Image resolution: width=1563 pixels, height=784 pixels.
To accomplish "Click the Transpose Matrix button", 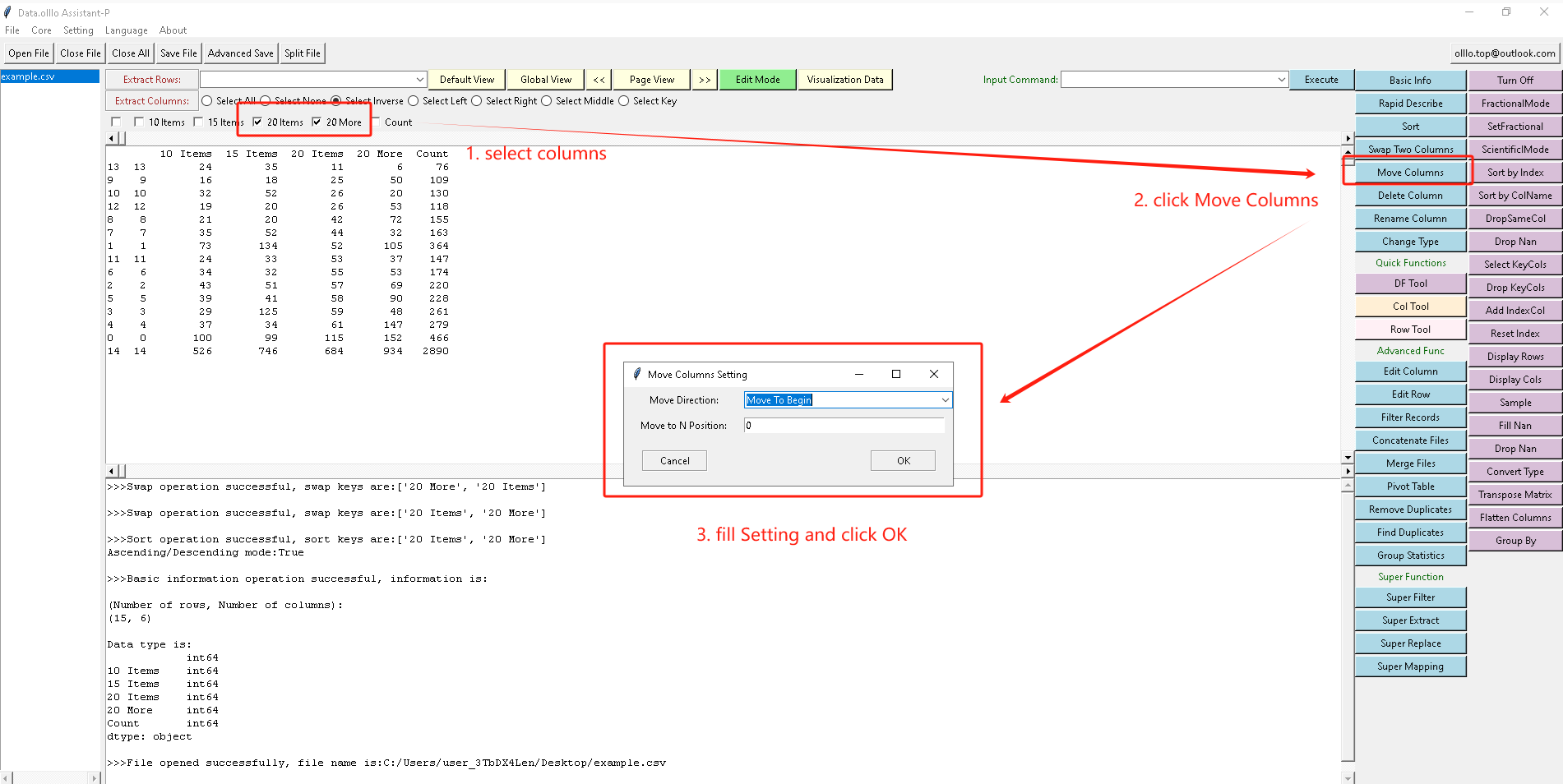I will point(1514,495).
